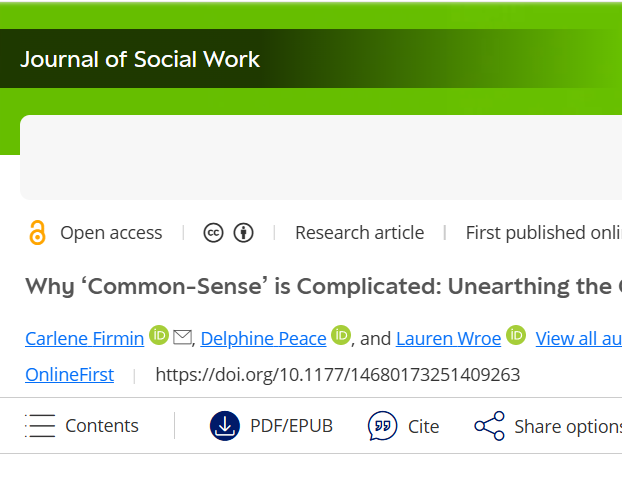Image resolution: width=622 pixels, height=493 pixels.
Task: Open the Journal of Social Work homepage
Action: click(x=140, y=59)
